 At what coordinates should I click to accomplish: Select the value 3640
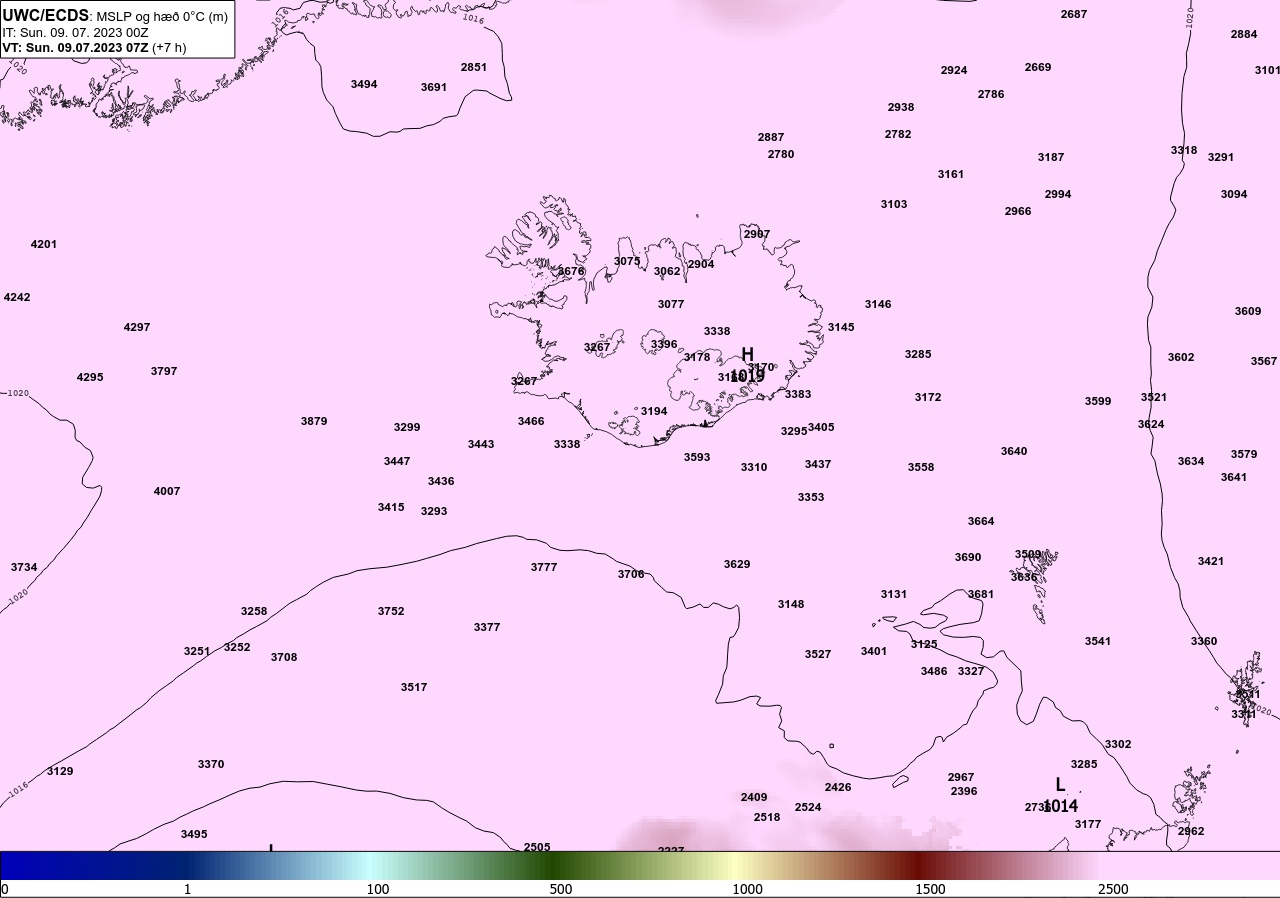1014,451
